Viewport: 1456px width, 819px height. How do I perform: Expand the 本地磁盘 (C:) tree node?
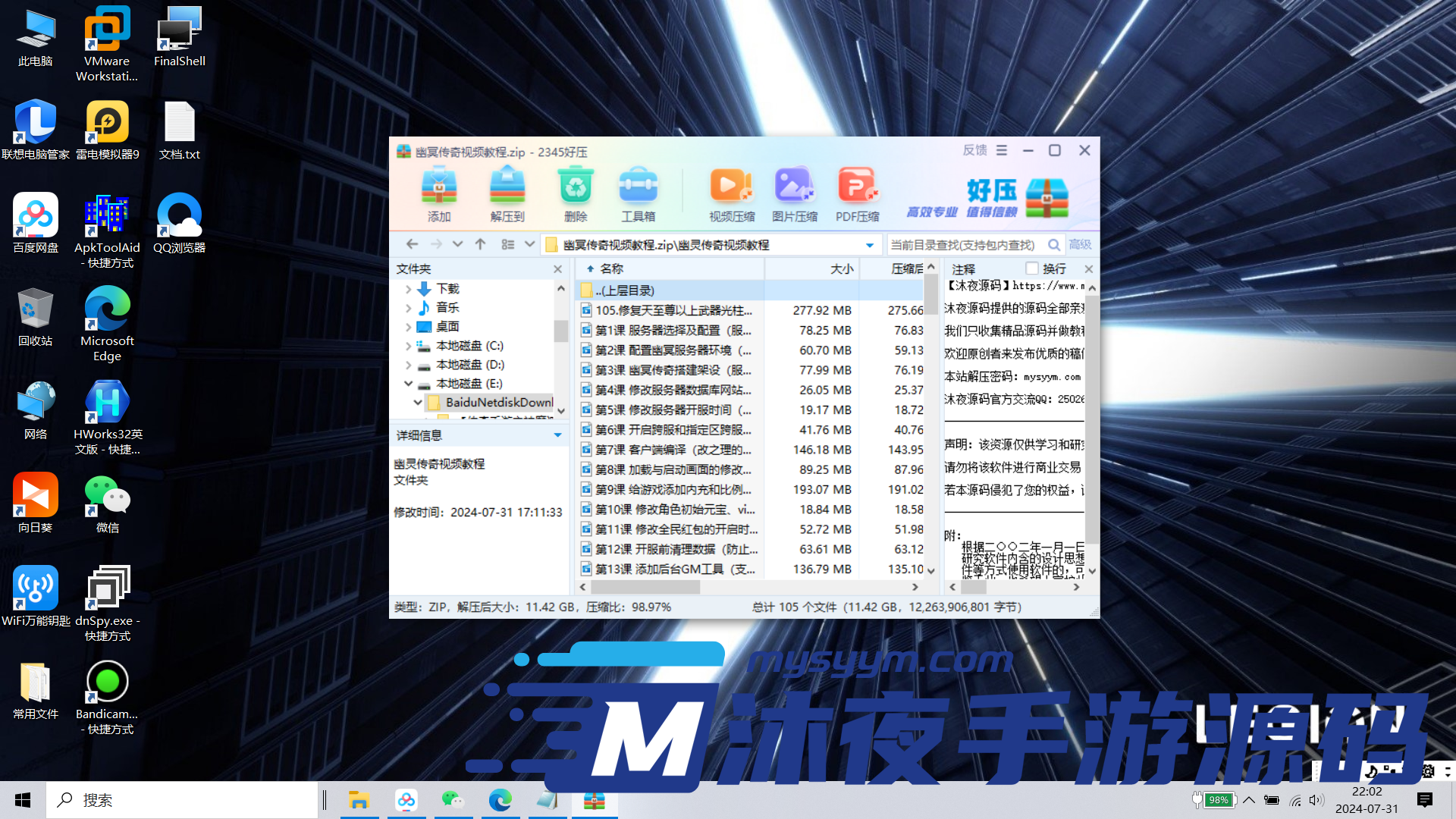click(409, 346)
